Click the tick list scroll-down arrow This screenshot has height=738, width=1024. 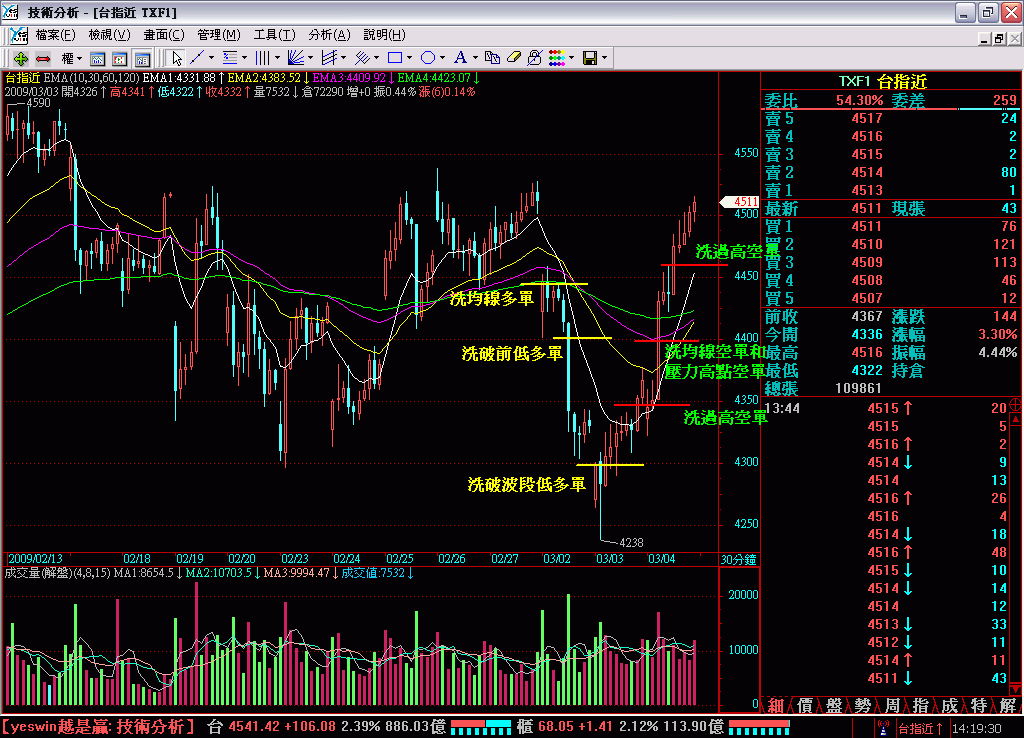coord(1016,690)
